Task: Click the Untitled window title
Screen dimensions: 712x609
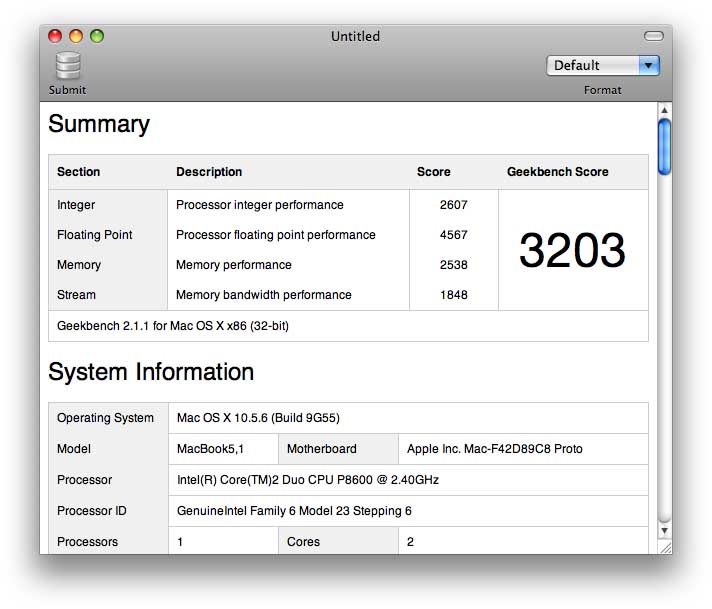Action: (356, 36)
